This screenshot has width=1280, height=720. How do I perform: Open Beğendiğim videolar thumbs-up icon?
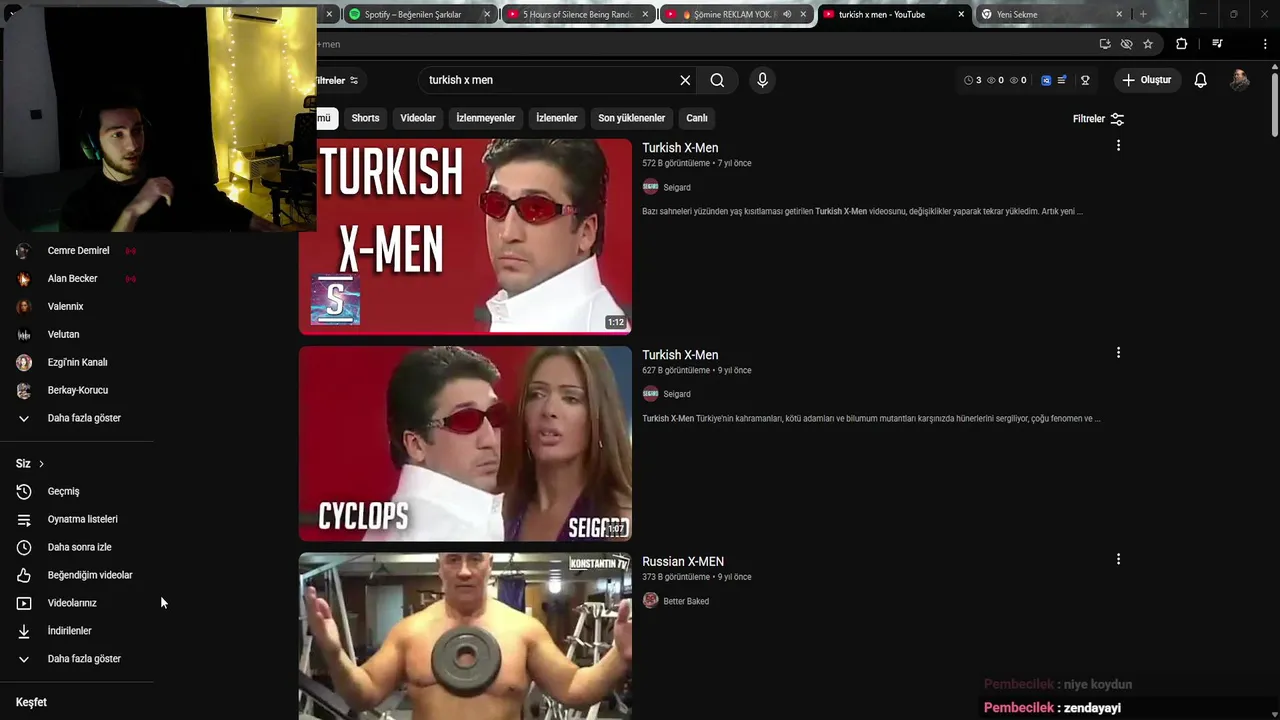(x=24, y=576)
